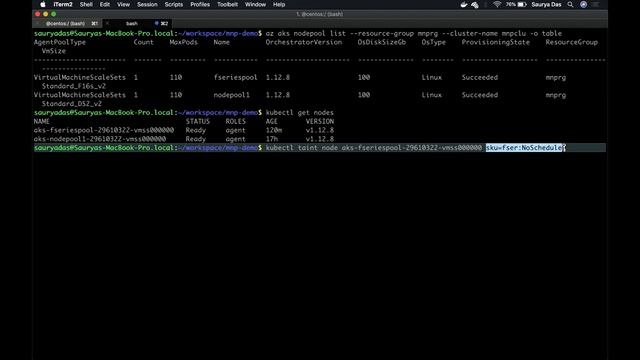640x360 pixels.
Task: Click the 'OrchestratorVersion' column header
Action: pyautogui.click(x=304, y=42)
